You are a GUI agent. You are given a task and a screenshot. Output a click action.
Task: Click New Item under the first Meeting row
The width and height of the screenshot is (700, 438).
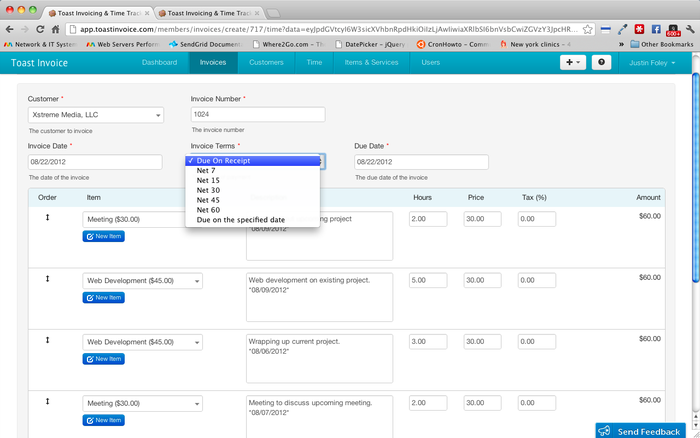pyautogui.click(x=103, y=236)
